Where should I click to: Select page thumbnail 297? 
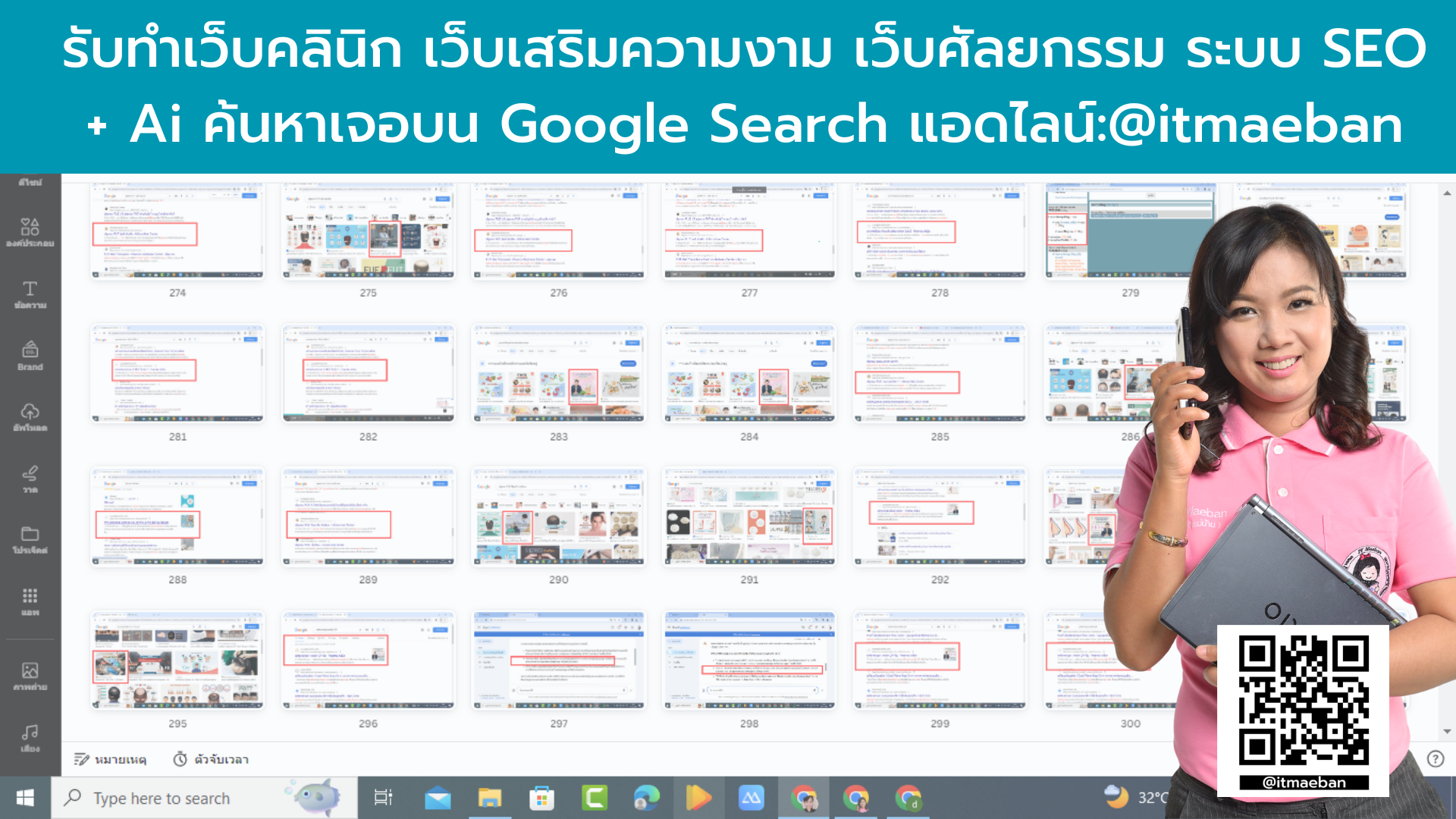559,661
